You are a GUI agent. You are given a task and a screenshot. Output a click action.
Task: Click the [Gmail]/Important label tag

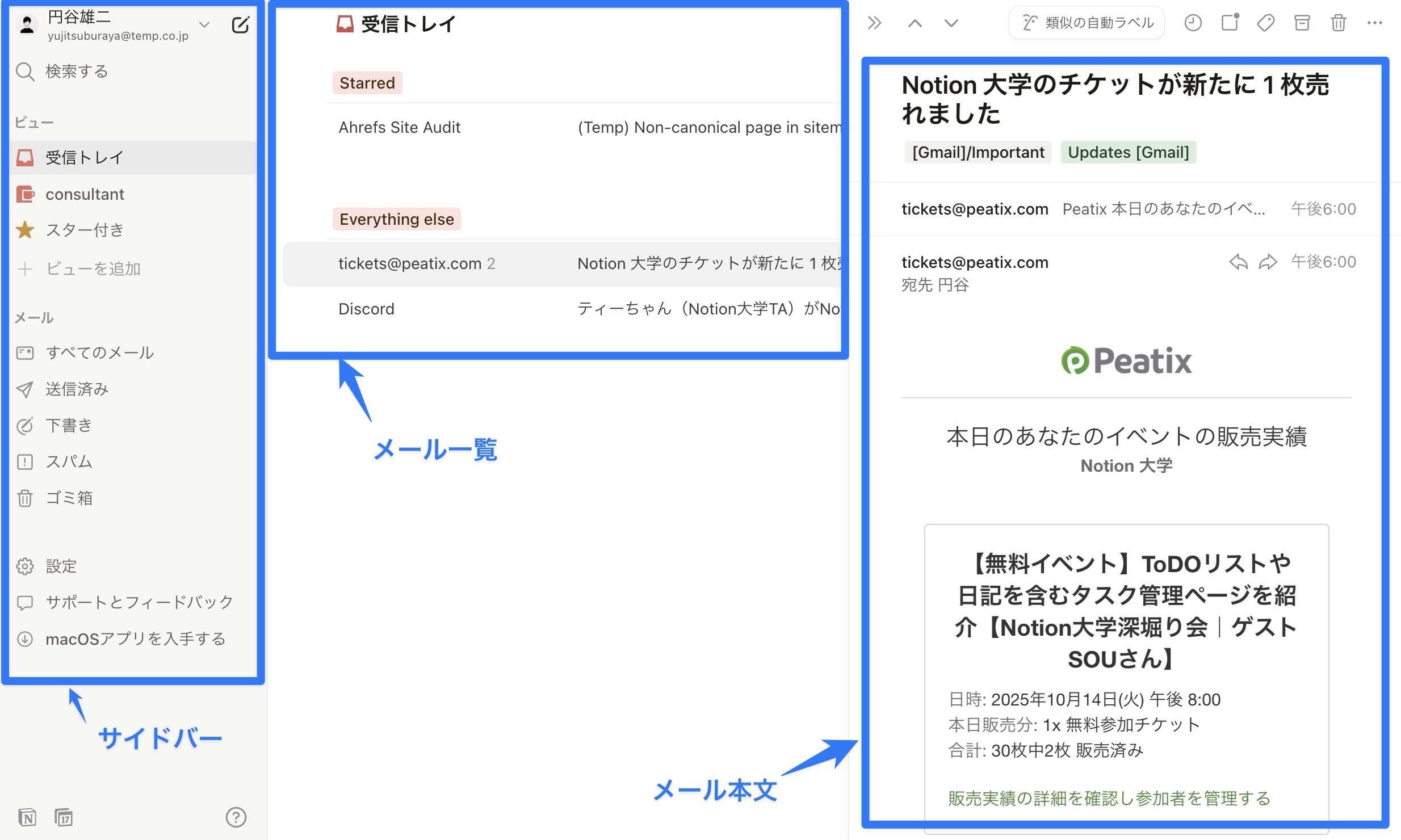(978, 153)
